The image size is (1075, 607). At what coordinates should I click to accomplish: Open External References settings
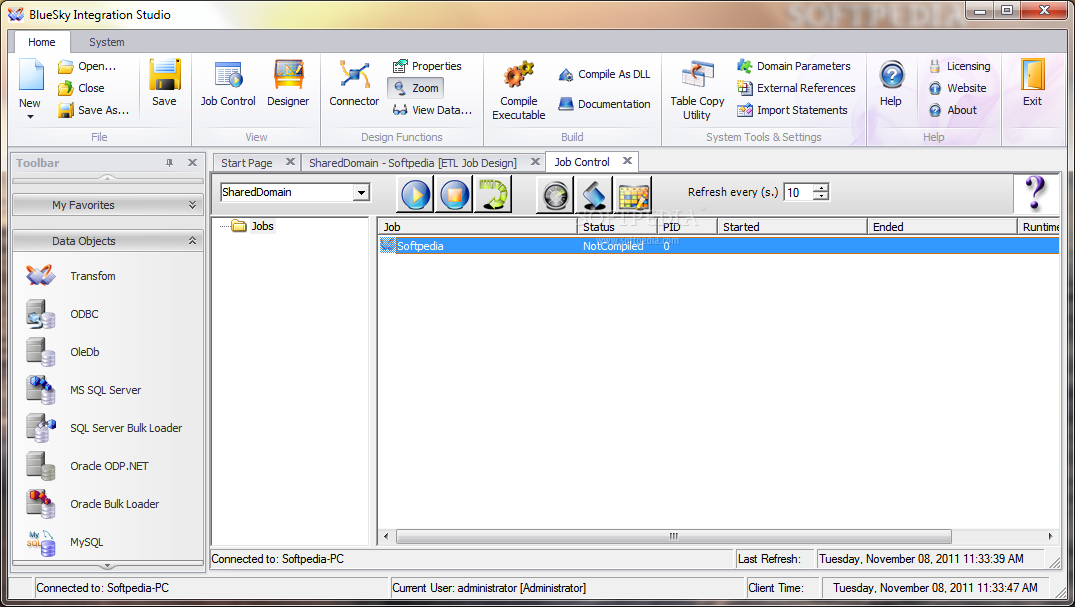coord(796,88)
